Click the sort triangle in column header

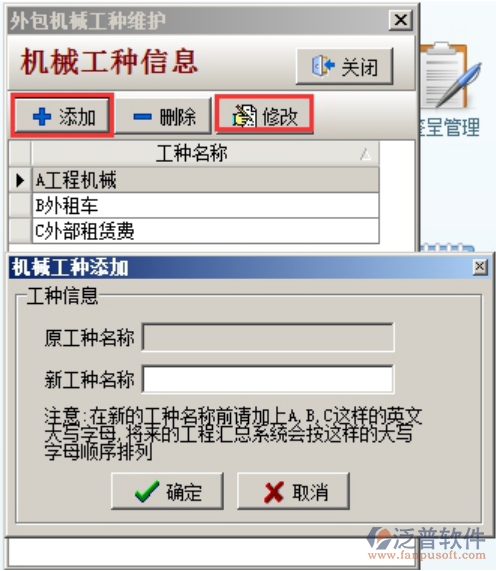[366, 155]
